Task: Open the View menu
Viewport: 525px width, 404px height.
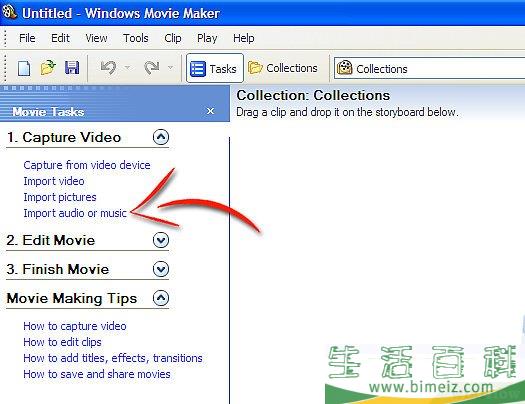Action: [x=96, y=38]
